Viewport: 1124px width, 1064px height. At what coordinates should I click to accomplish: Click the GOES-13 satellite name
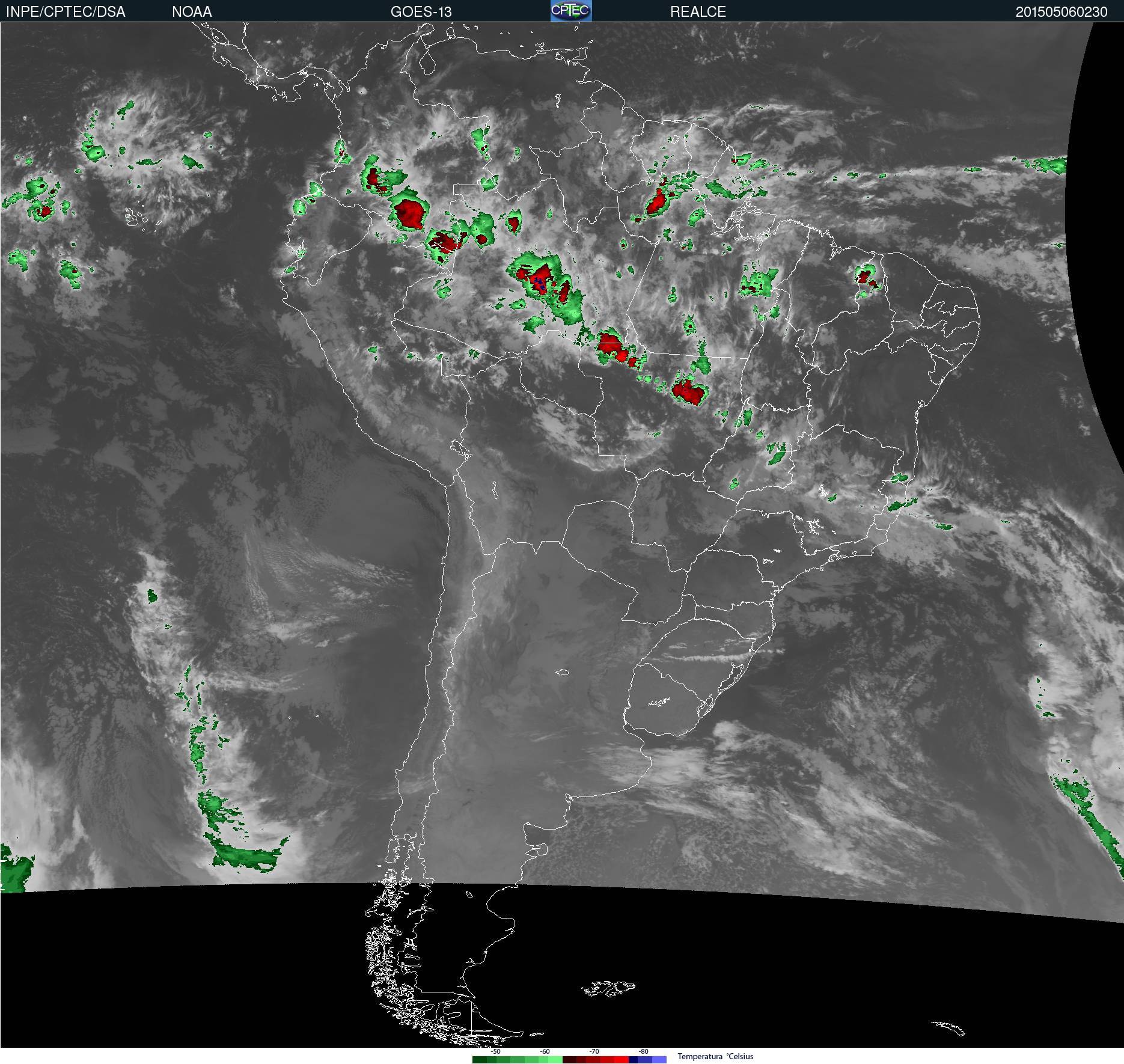pos(421,12)
